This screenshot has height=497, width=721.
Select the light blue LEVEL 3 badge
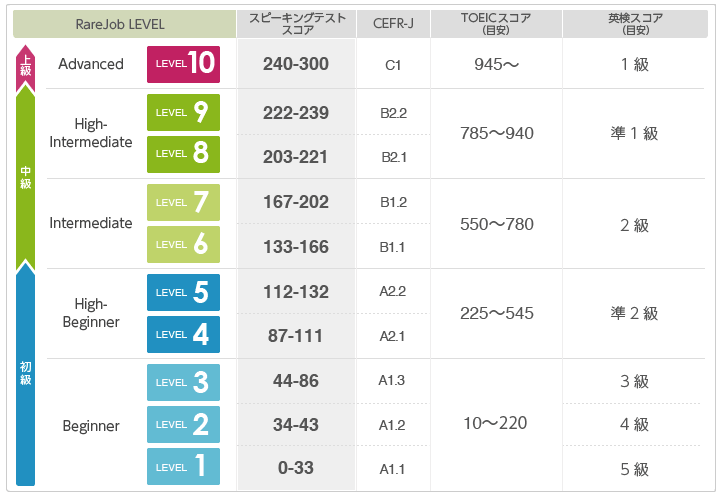click(183, 383)
